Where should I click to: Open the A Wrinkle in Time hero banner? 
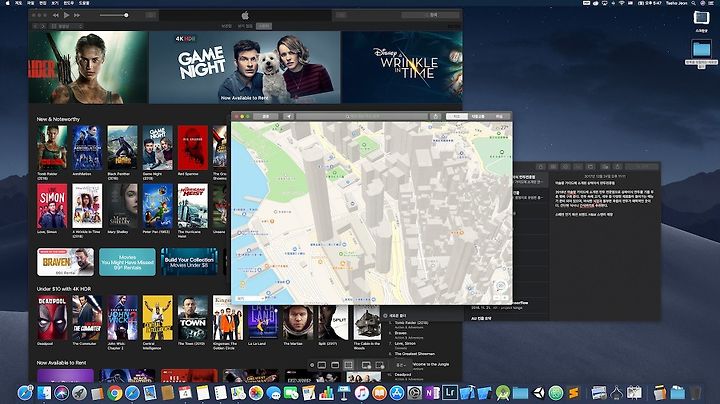click(402, 67)
